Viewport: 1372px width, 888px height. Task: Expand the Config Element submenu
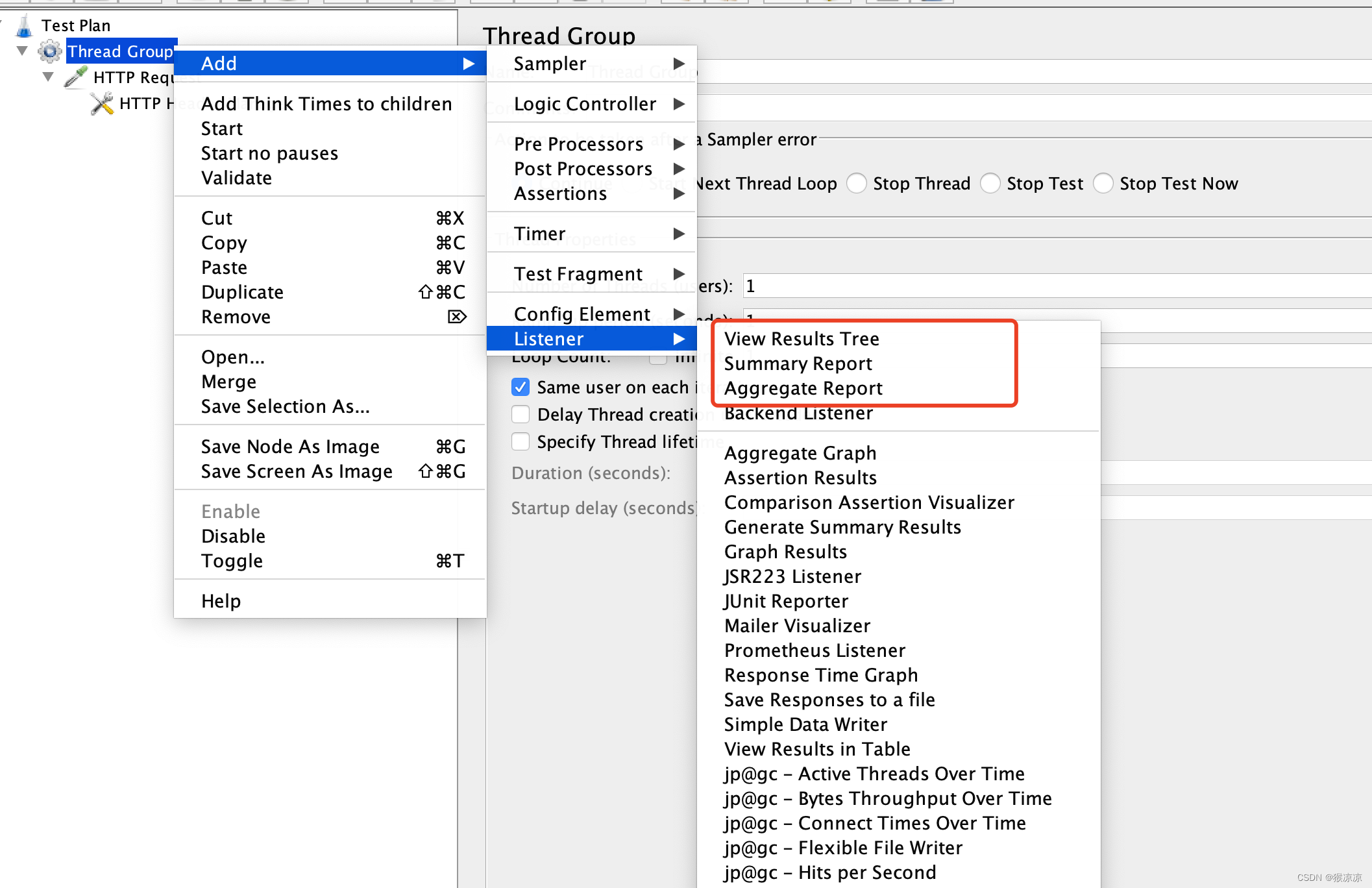click(x=592, y=314)
